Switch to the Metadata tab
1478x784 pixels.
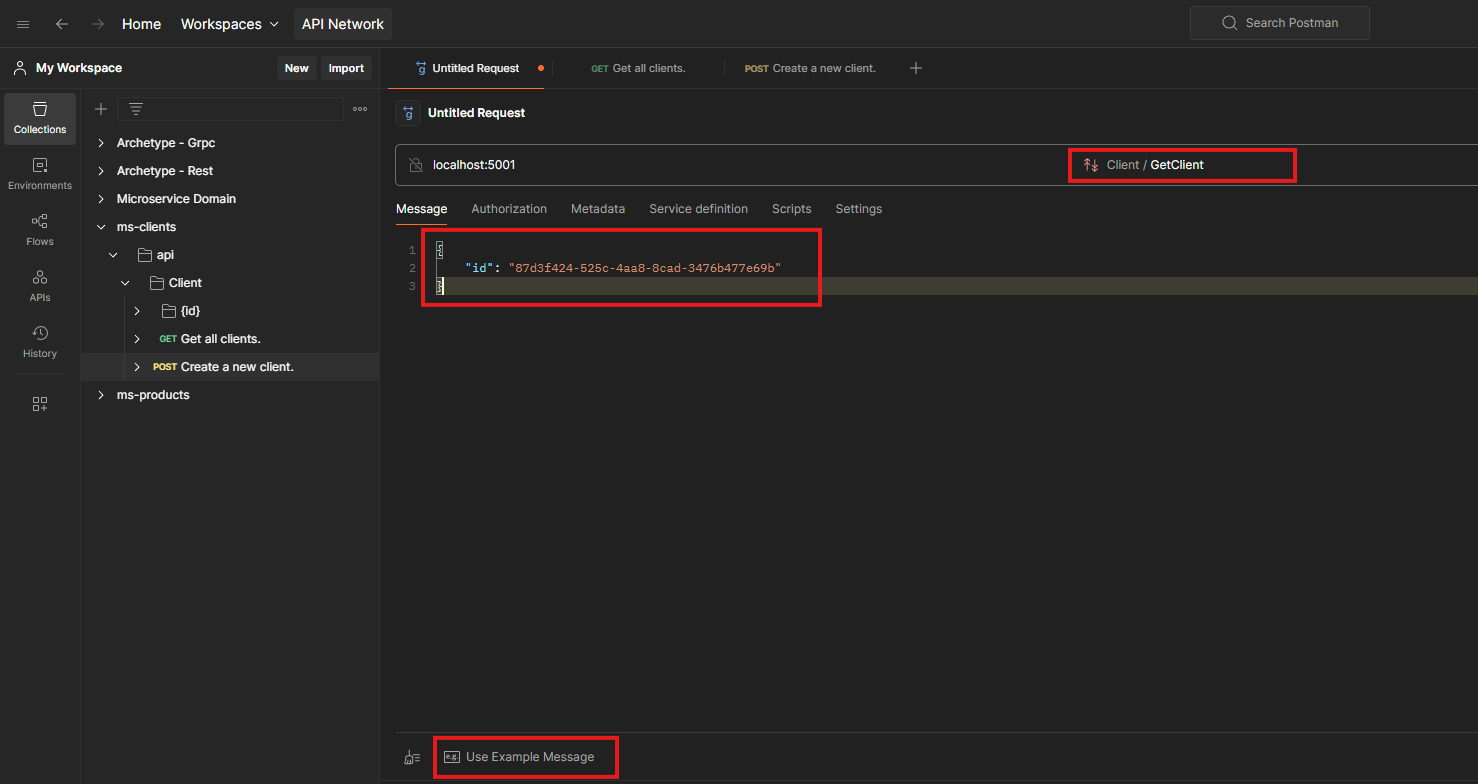598,209
